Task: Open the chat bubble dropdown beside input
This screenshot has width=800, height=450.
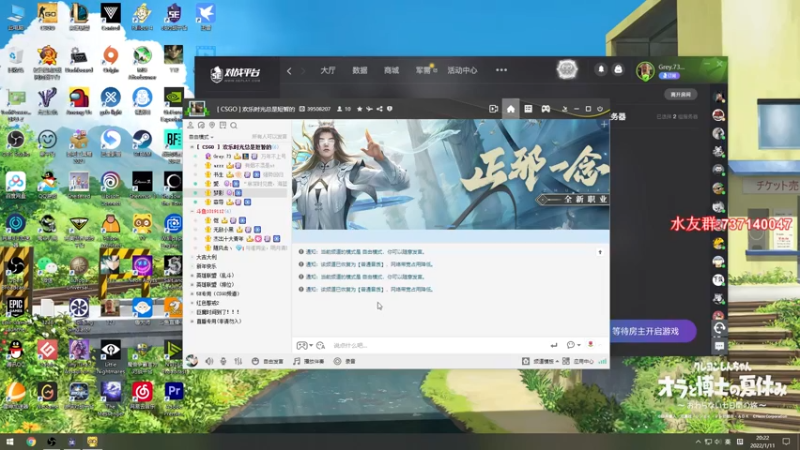Action: [573, 345]
